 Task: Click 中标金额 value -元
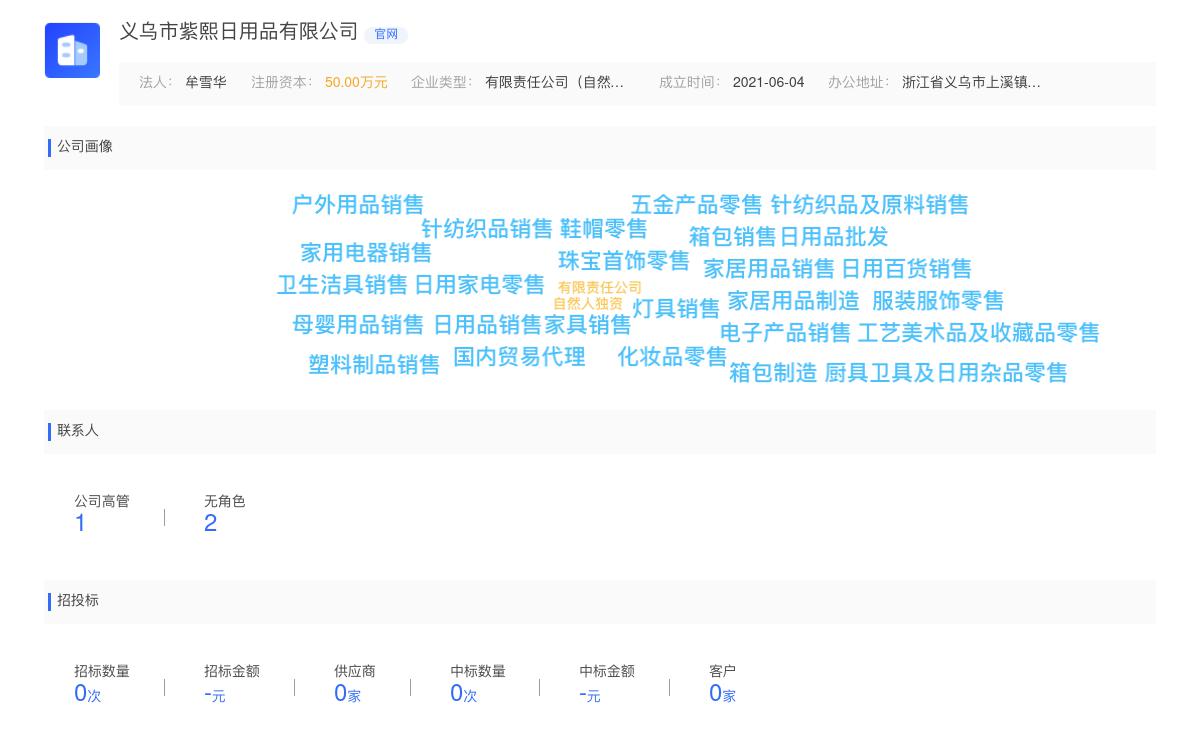tap(589, 694)
